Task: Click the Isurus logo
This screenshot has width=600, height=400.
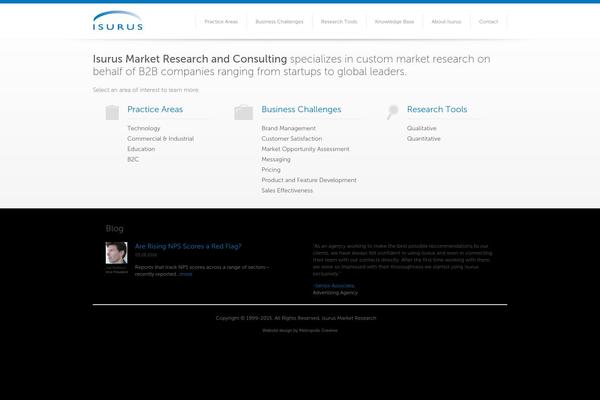Action: (117, 21)
